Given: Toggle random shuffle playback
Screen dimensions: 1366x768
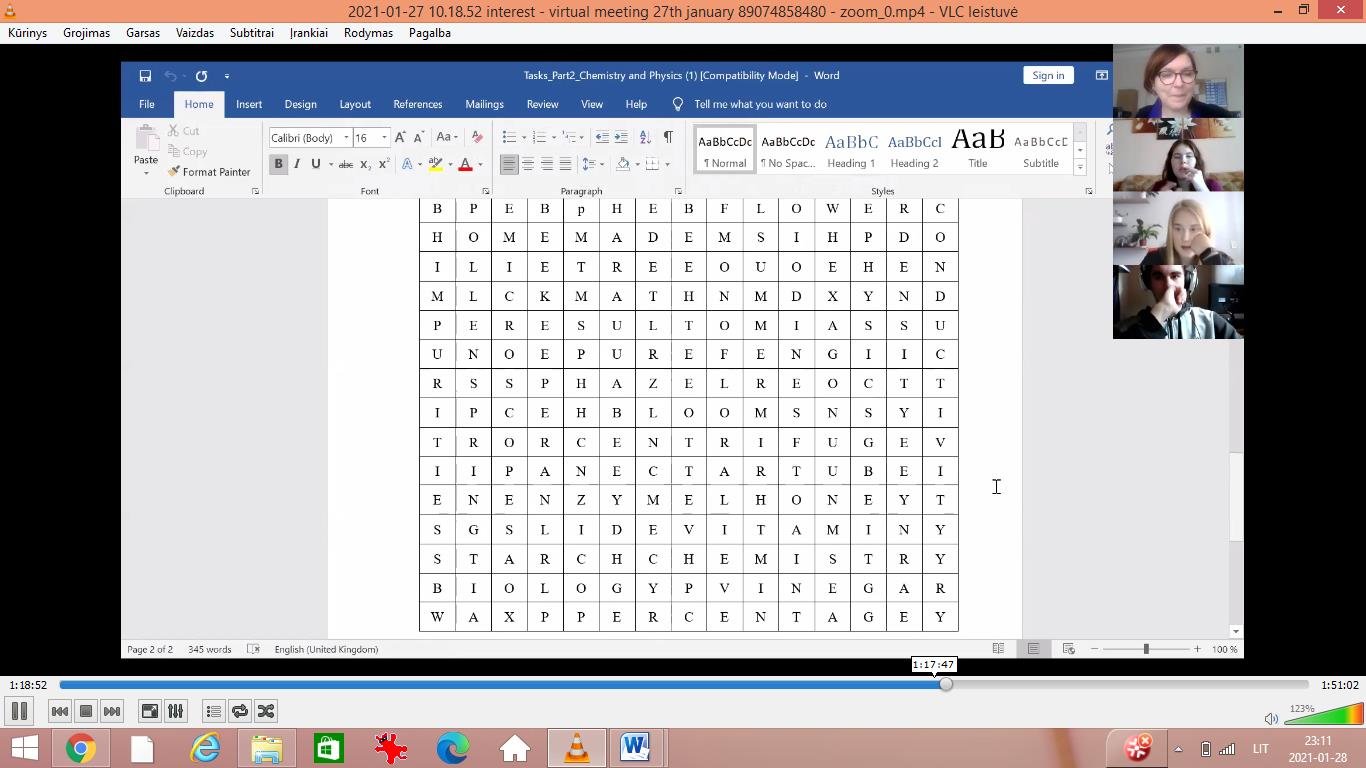Looking at the screenshot, I should pos(266,711).
